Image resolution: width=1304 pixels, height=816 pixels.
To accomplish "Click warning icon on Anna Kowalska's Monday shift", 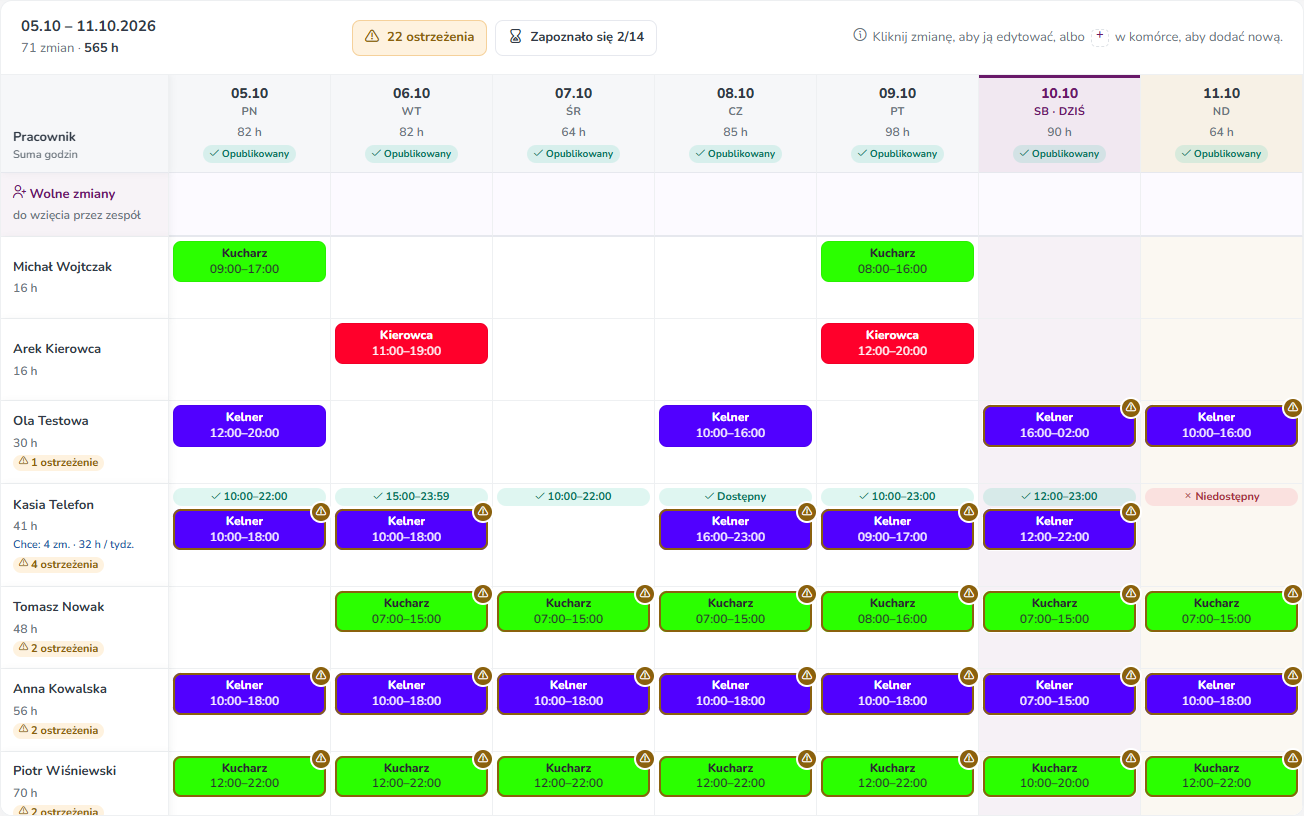I will pos(321,675).
